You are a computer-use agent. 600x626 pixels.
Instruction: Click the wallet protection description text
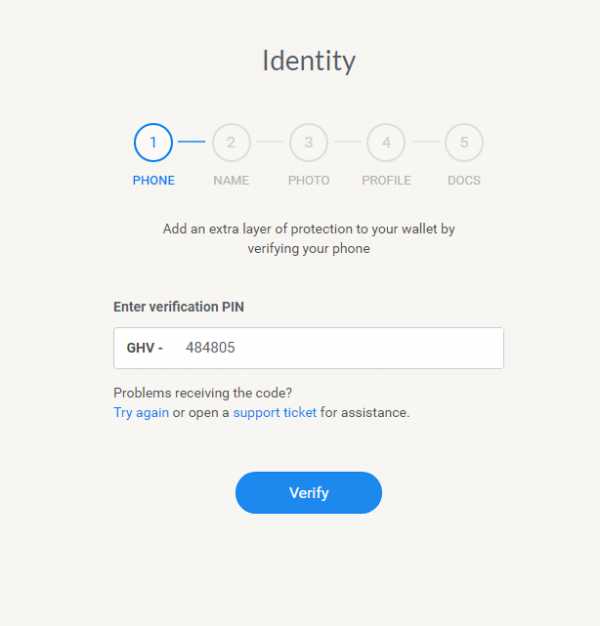pos(308,238)
